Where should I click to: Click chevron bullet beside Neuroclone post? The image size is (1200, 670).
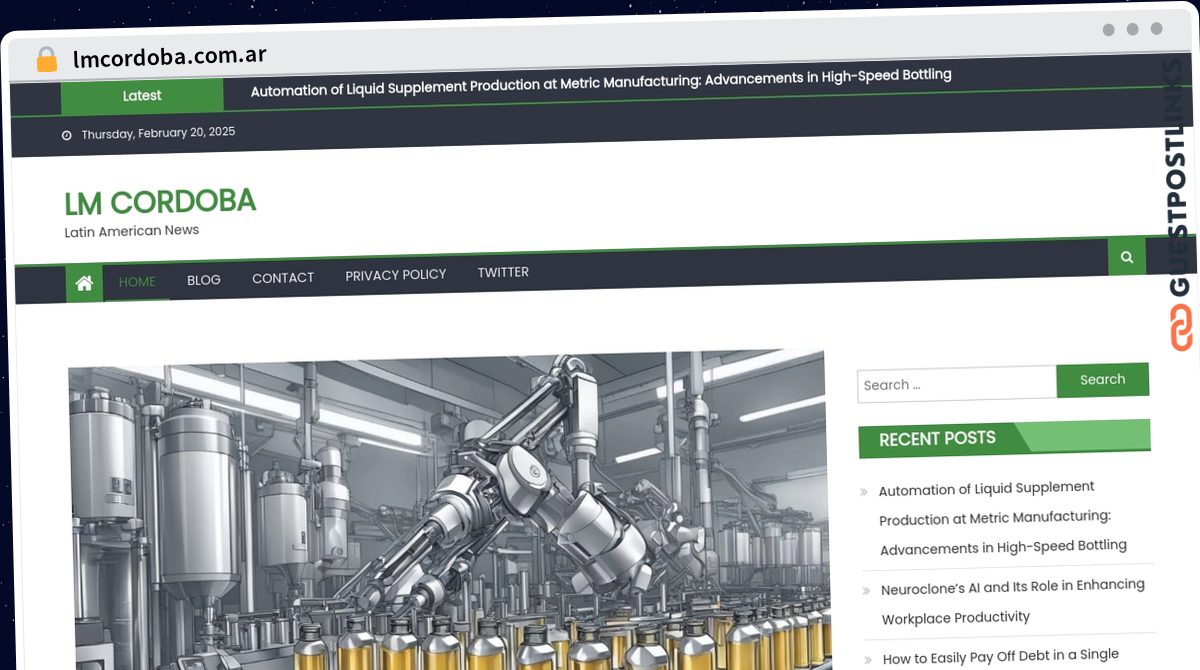click(866, 591)
